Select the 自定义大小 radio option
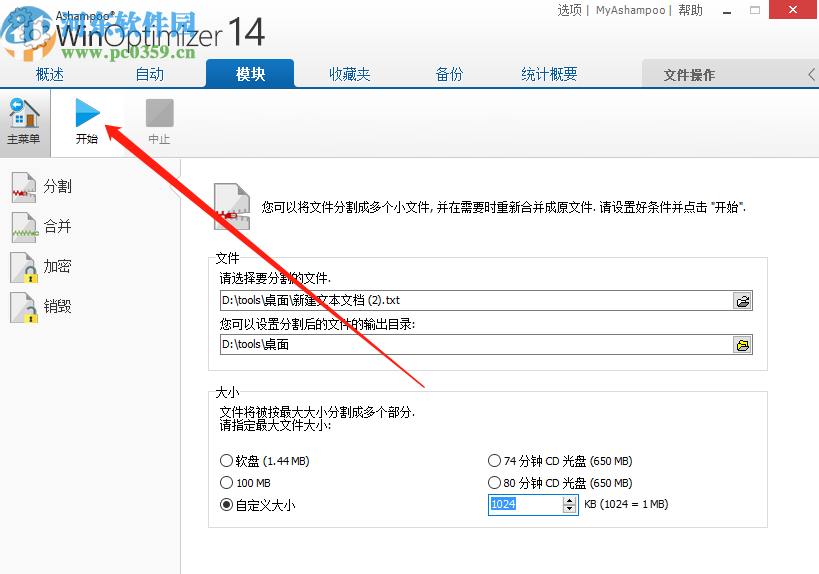Screen dimensions: 819x574 (258, 505)
